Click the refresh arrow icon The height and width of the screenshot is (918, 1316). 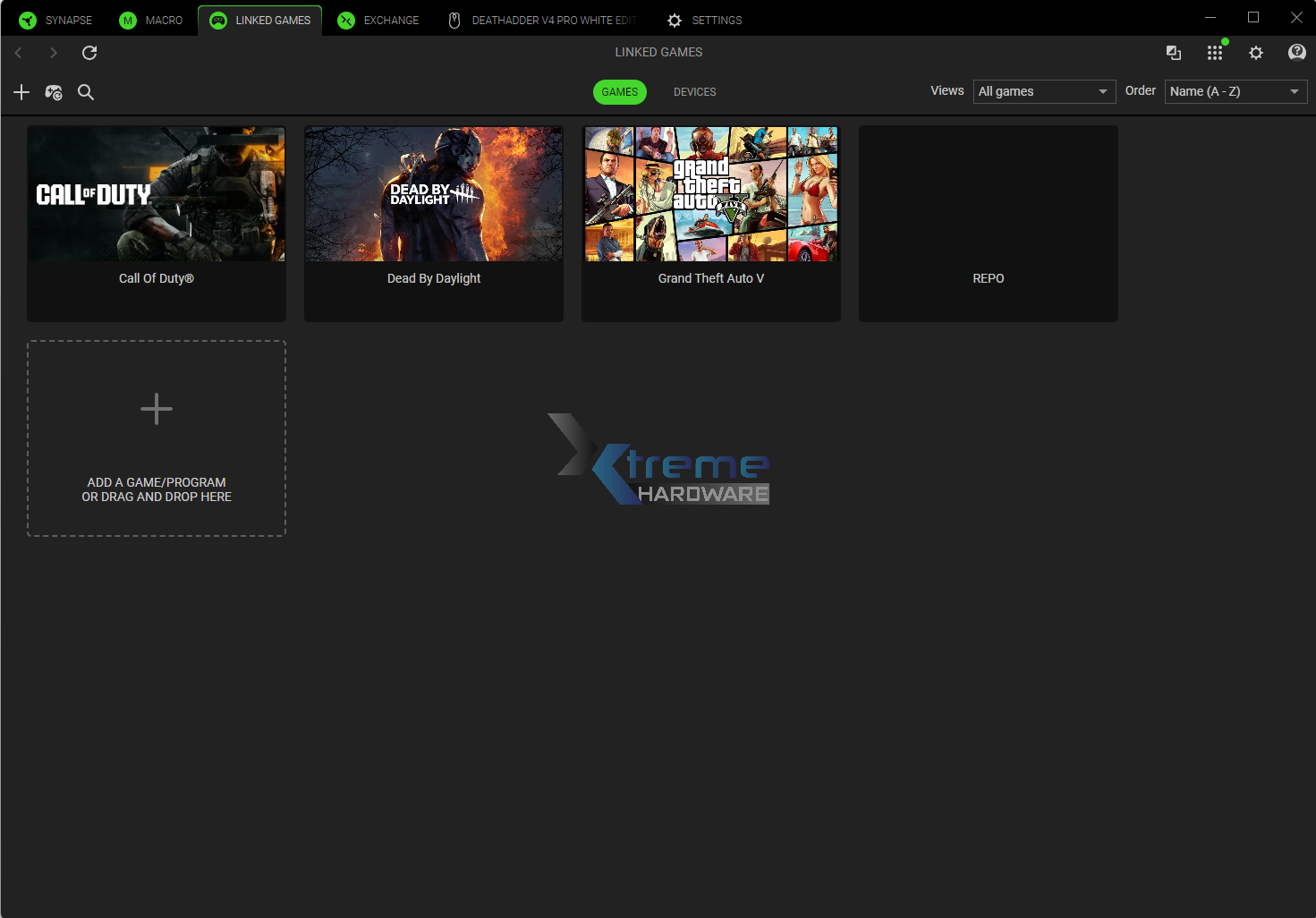[x=89, y=53]
